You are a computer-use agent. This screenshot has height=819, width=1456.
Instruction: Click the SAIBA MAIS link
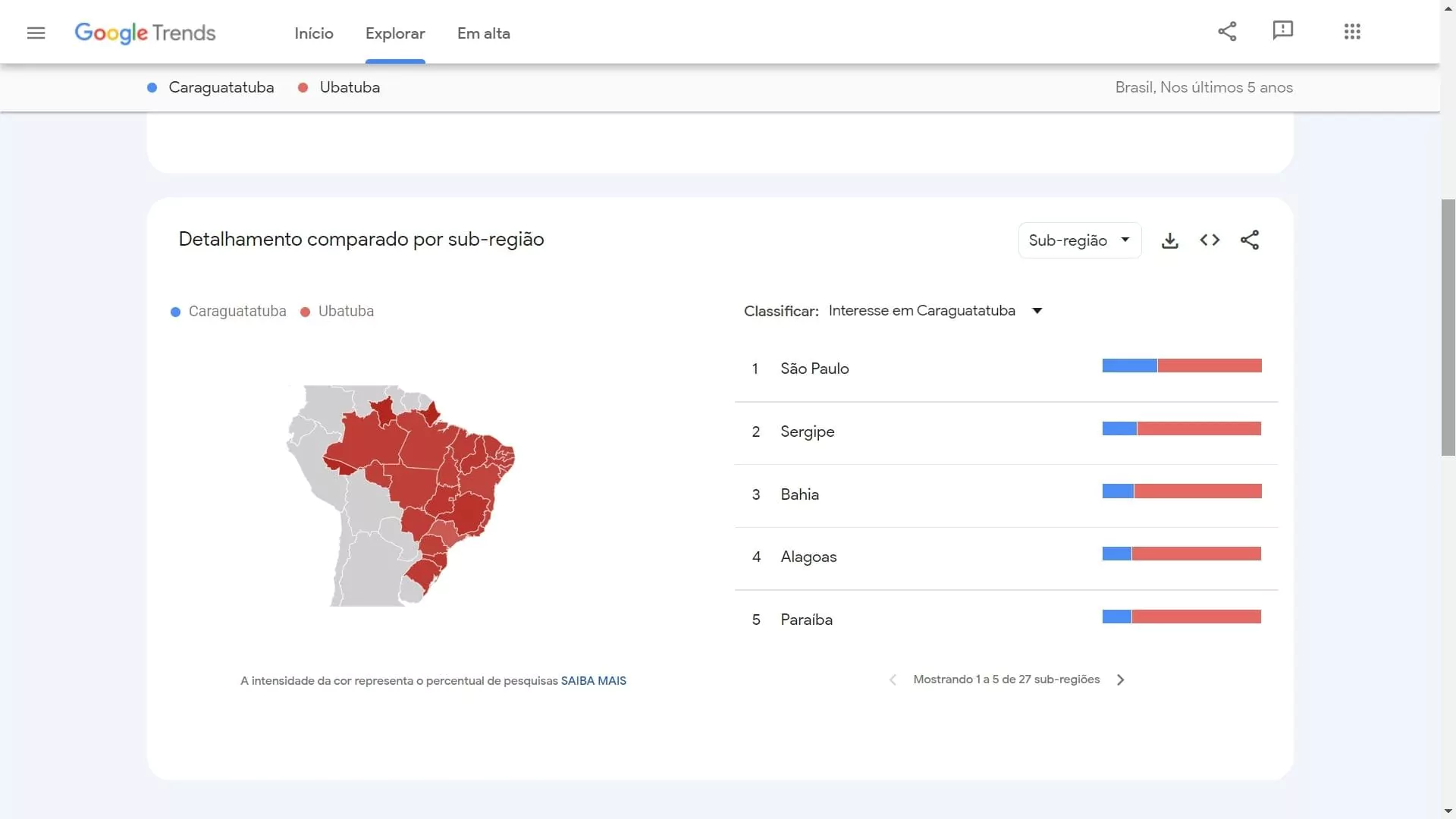pyautogui.click(x=593, y=680)
